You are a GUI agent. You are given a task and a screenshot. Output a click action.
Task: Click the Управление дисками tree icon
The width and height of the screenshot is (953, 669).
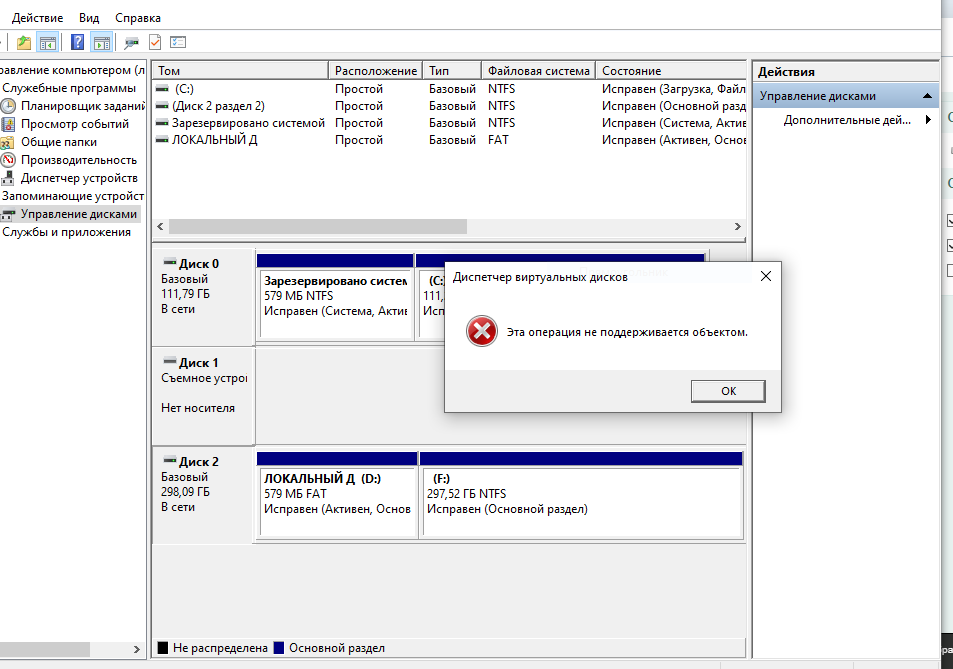pyautogui.click(x=8, y=214)
